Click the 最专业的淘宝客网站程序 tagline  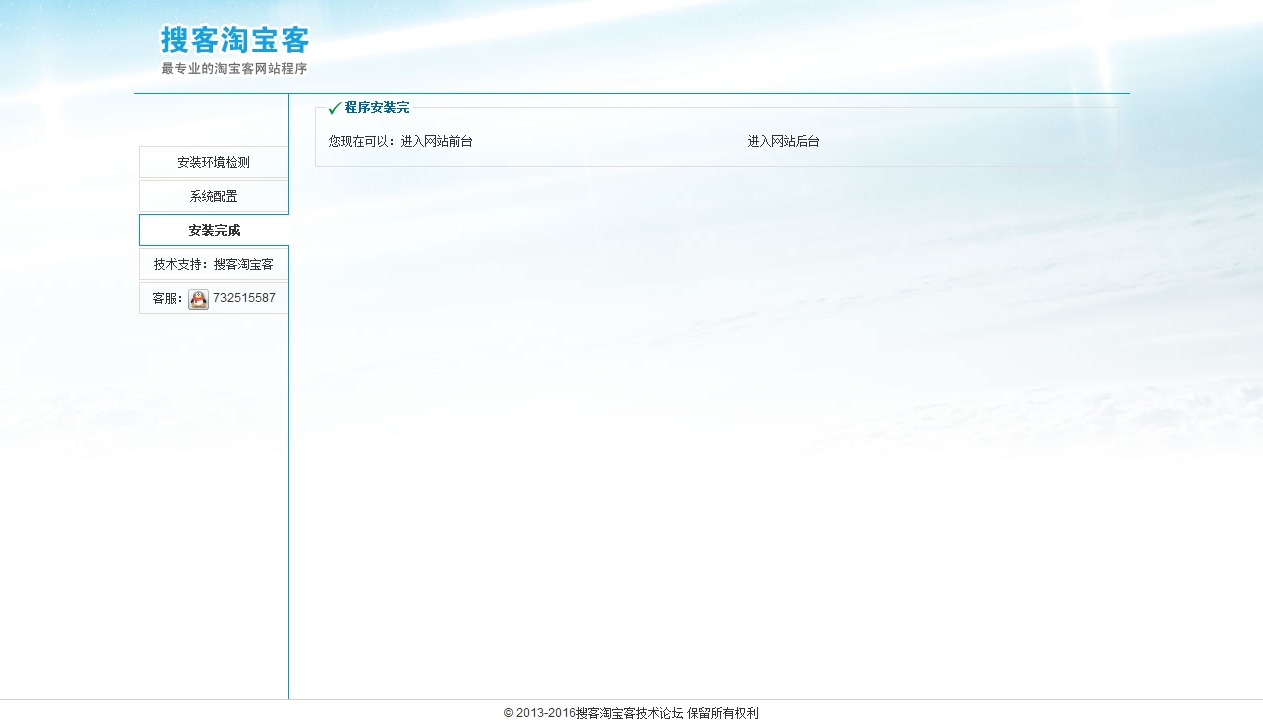pyautogui.click(x=235, y=69)
